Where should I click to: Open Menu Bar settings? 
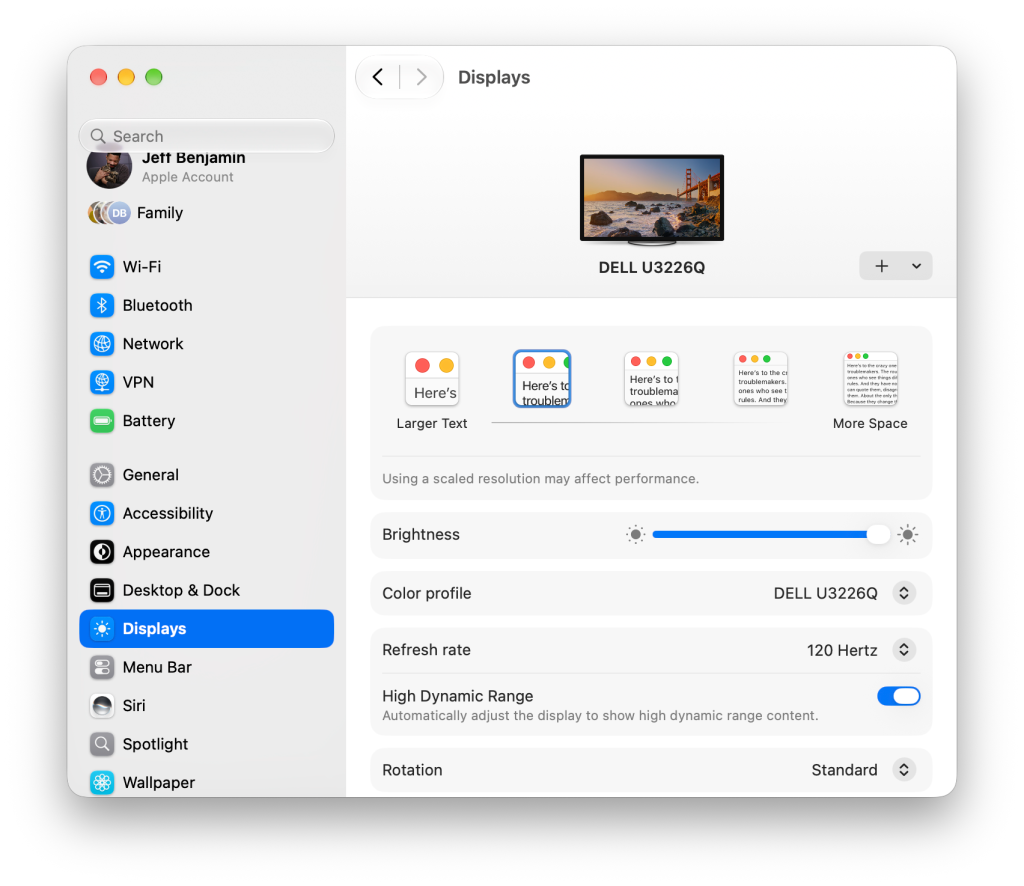click(206, 667)
